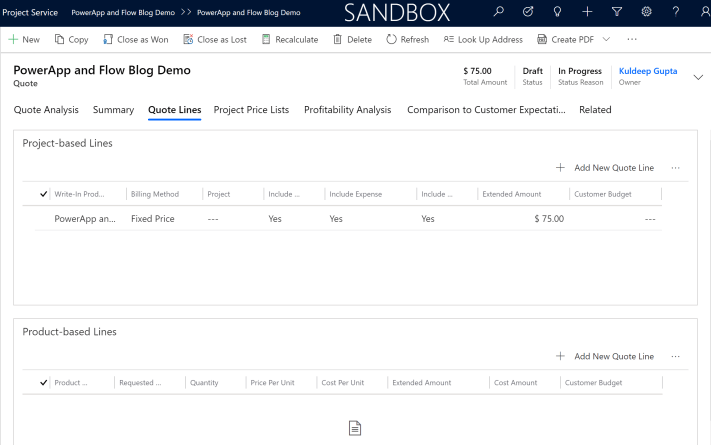Expand the quote header chevron
This screenshot has width=711, height=445.
698,77
